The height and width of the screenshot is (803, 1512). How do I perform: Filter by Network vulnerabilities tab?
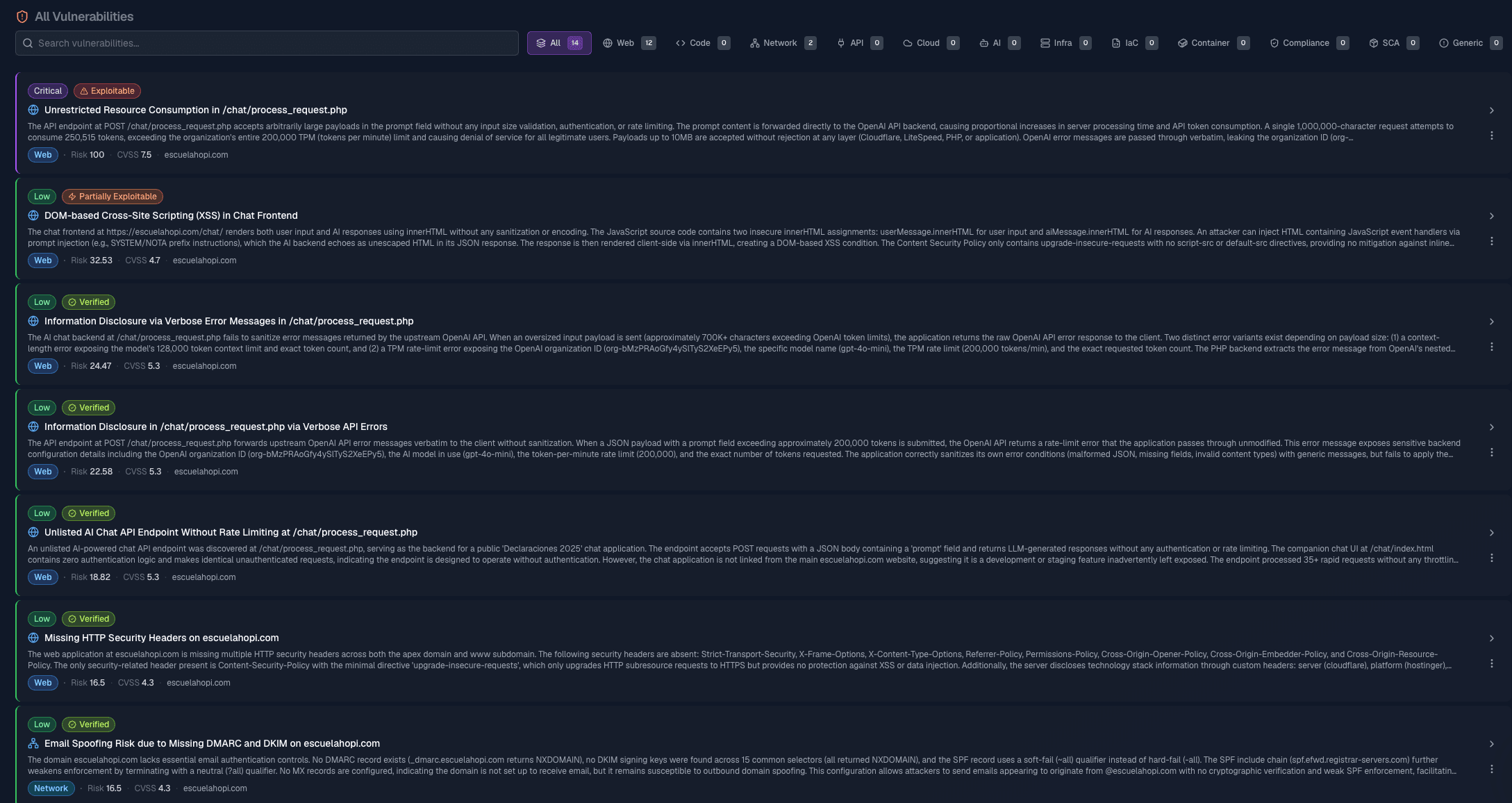783,43
